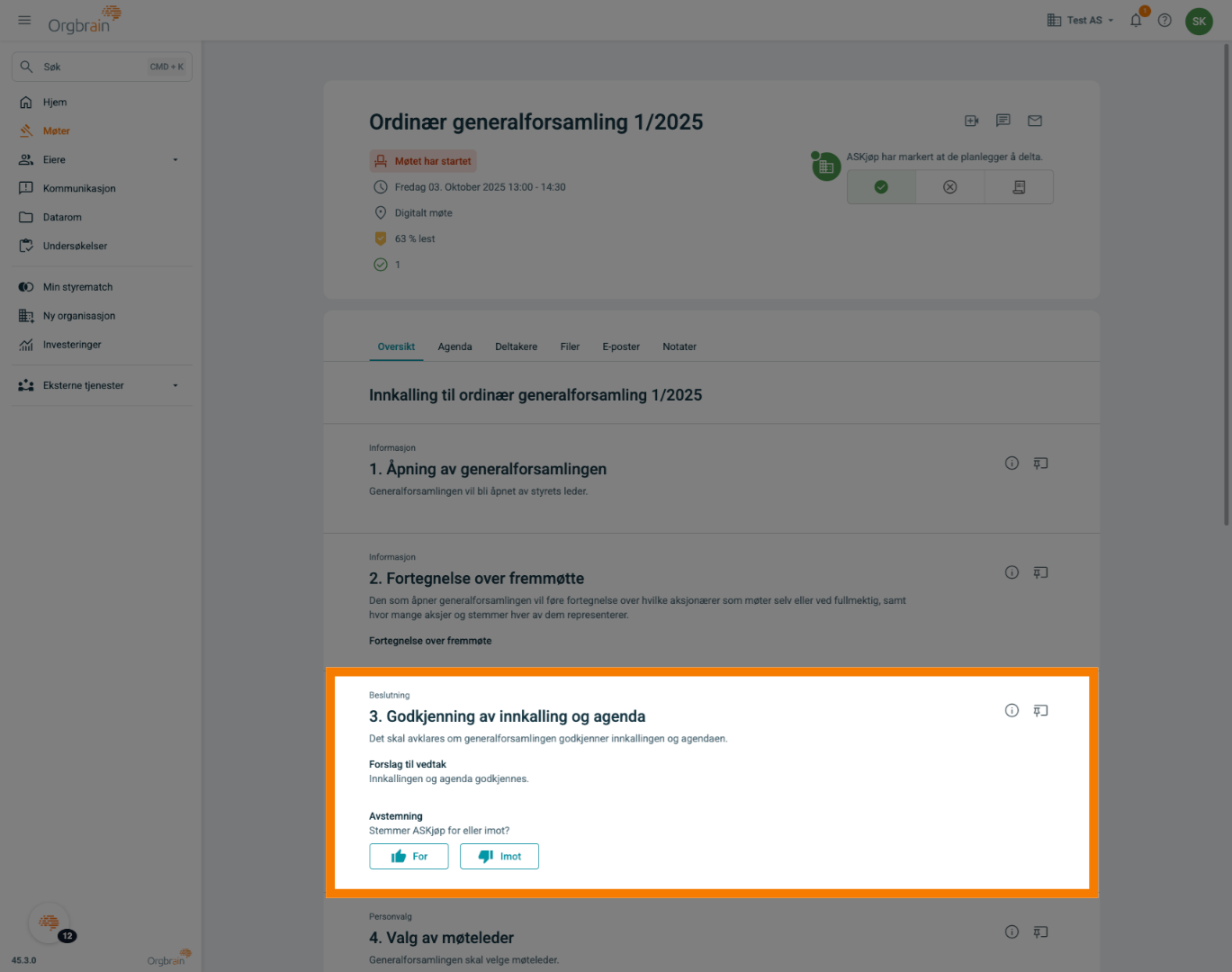Open the Test AS organization dropdown
Screen dimensions: 1232x972
click(1080, 21)
